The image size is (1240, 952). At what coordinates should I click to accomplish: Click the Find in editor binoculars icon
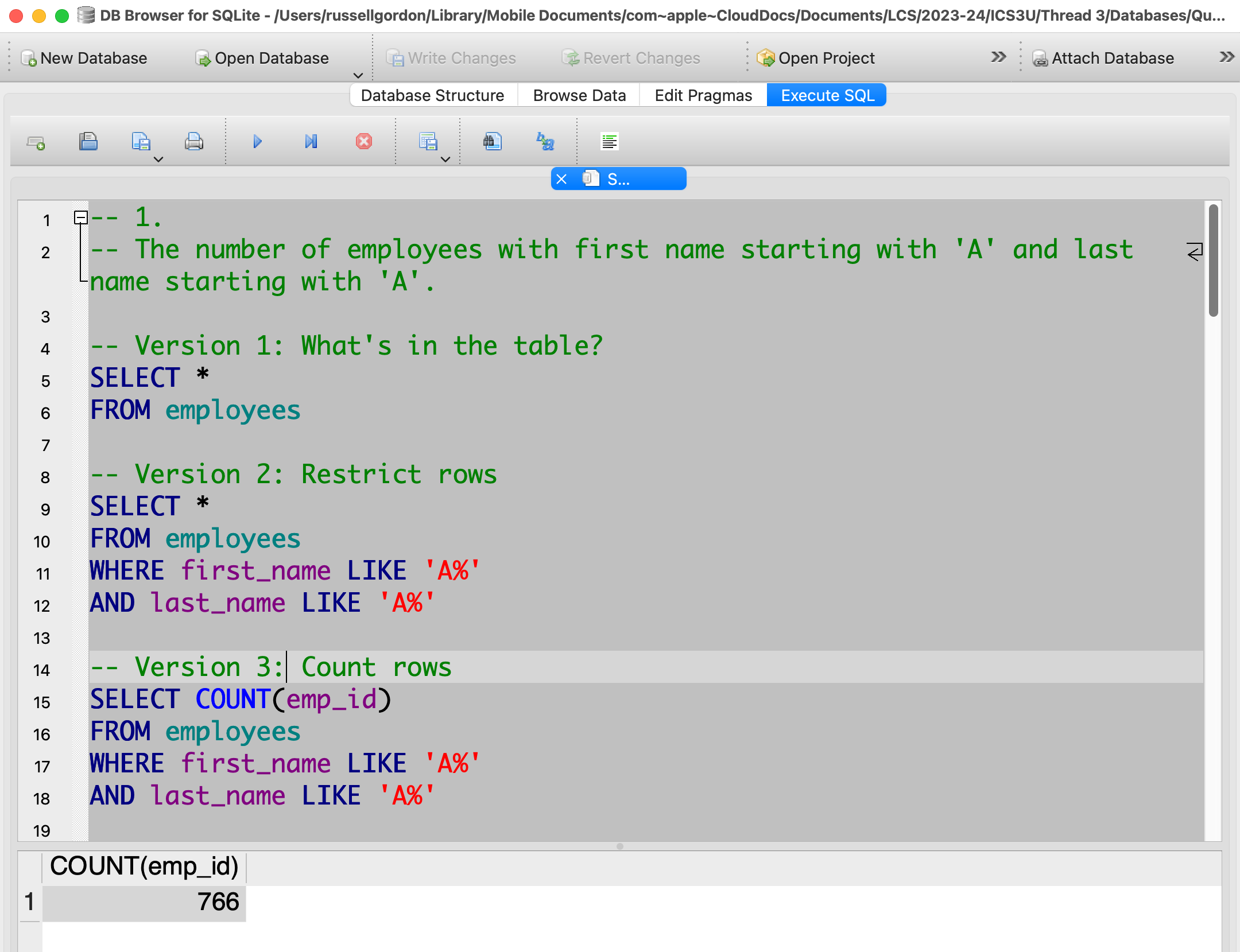pos(492,141)
